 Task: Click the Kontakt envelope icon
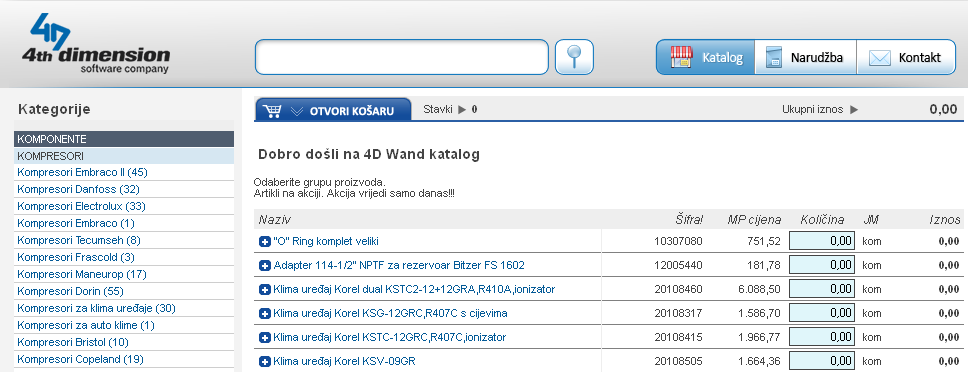coord(880,58)
